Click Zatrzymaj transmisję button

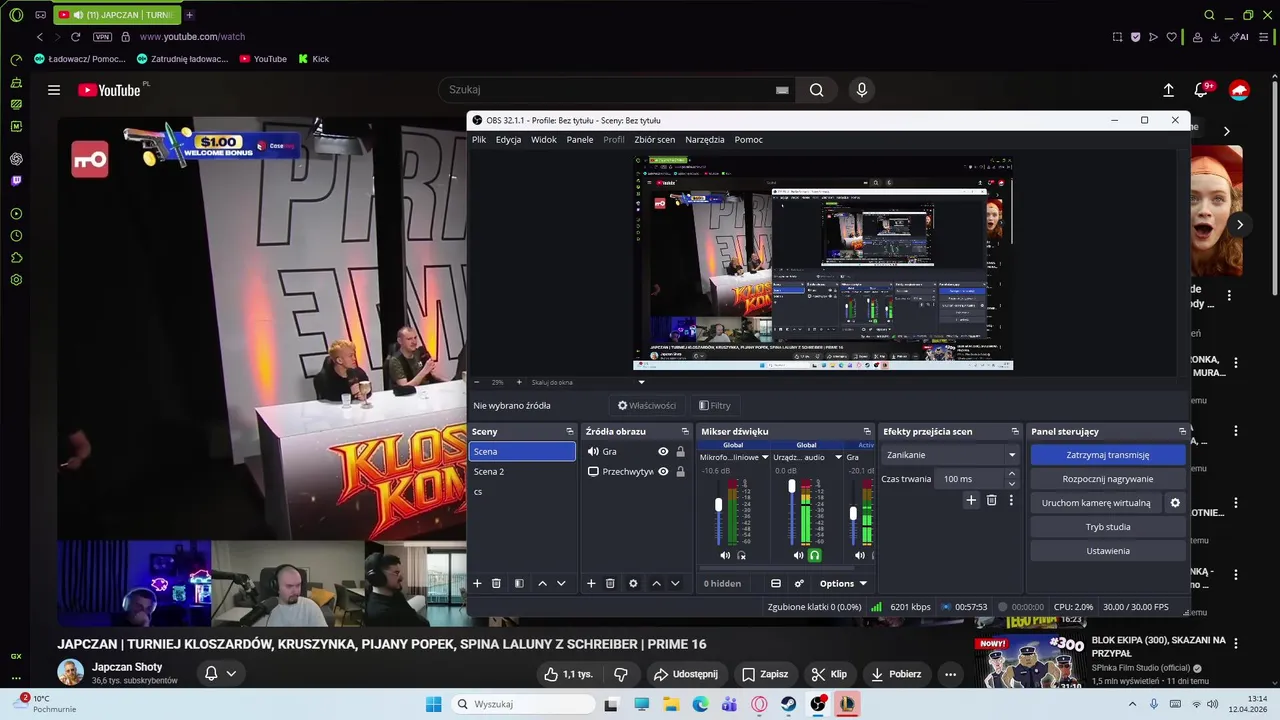coord(1108,455)
